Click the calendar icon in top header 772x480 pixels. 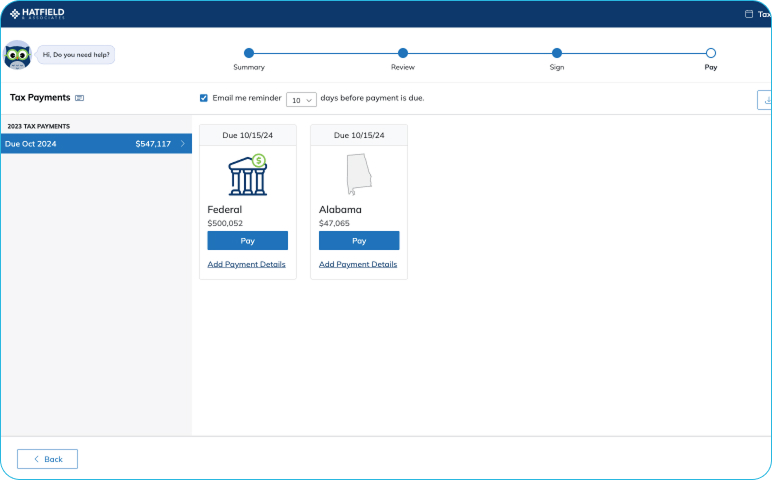click(749, 14)
